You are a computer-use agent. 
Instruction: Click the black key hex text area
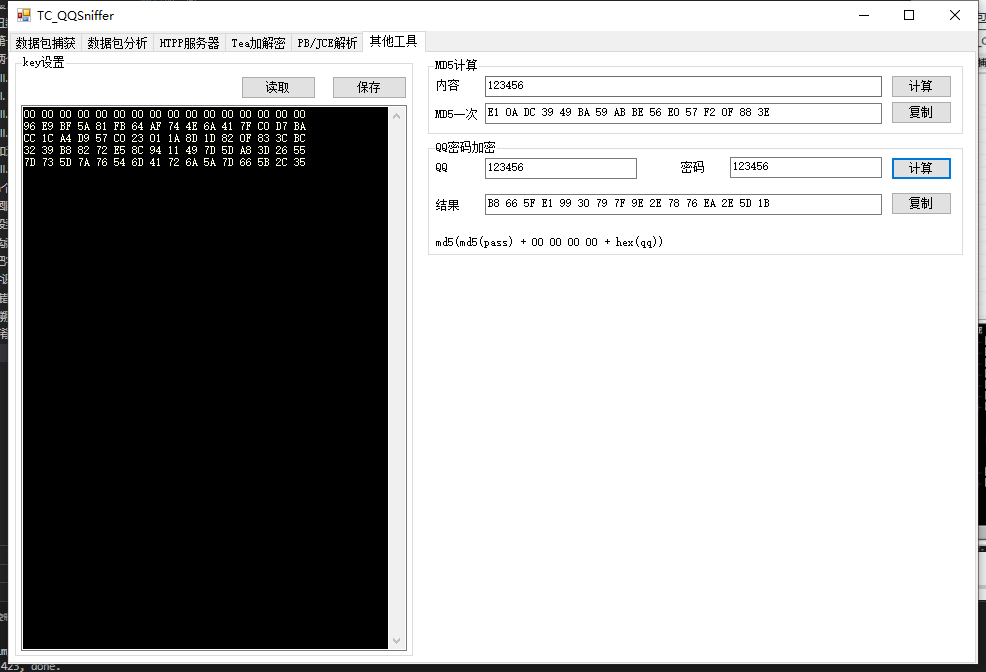pyautogui.click(x=205, y=377)
